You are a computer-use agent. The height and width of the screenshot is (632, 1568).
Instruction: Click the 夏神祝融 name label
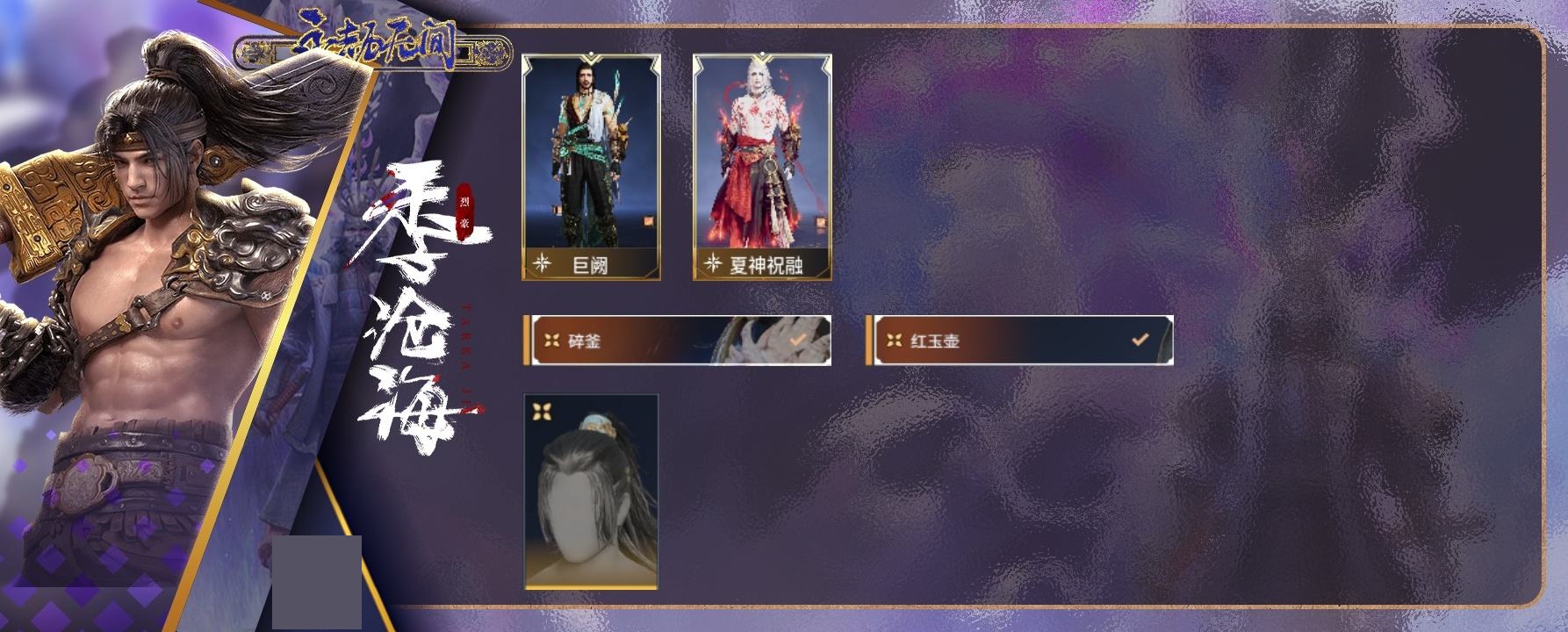766,264
